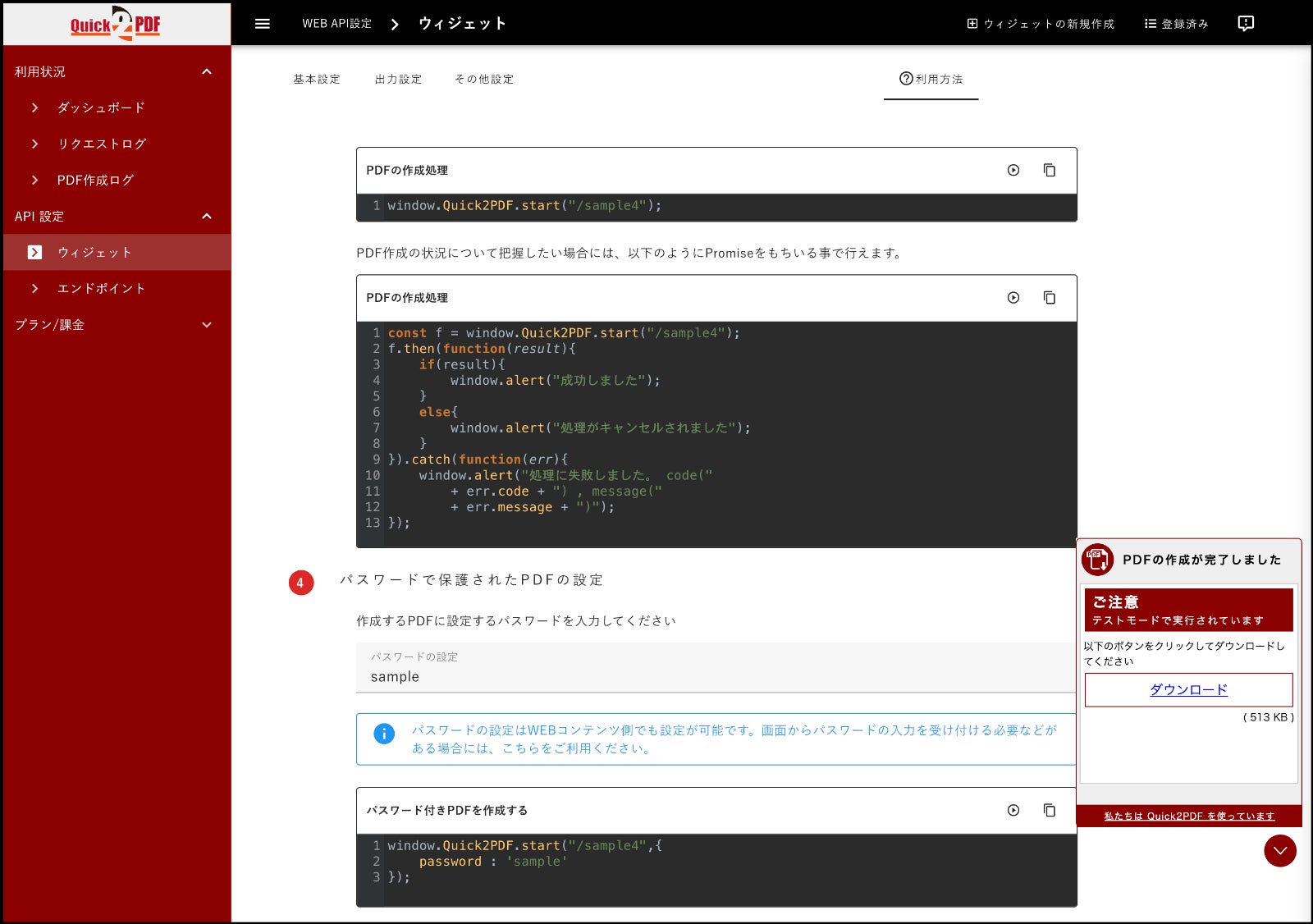Click the パスワードの設定 input field
Image resolution: width=1313 pixels, height=924 pixels.
click(x=714, y=676)
